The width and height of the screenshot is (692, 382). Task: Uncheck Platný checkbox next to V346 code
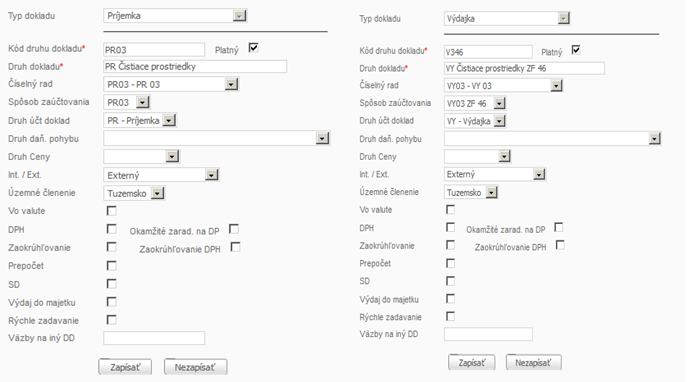(x=576, y=50)
